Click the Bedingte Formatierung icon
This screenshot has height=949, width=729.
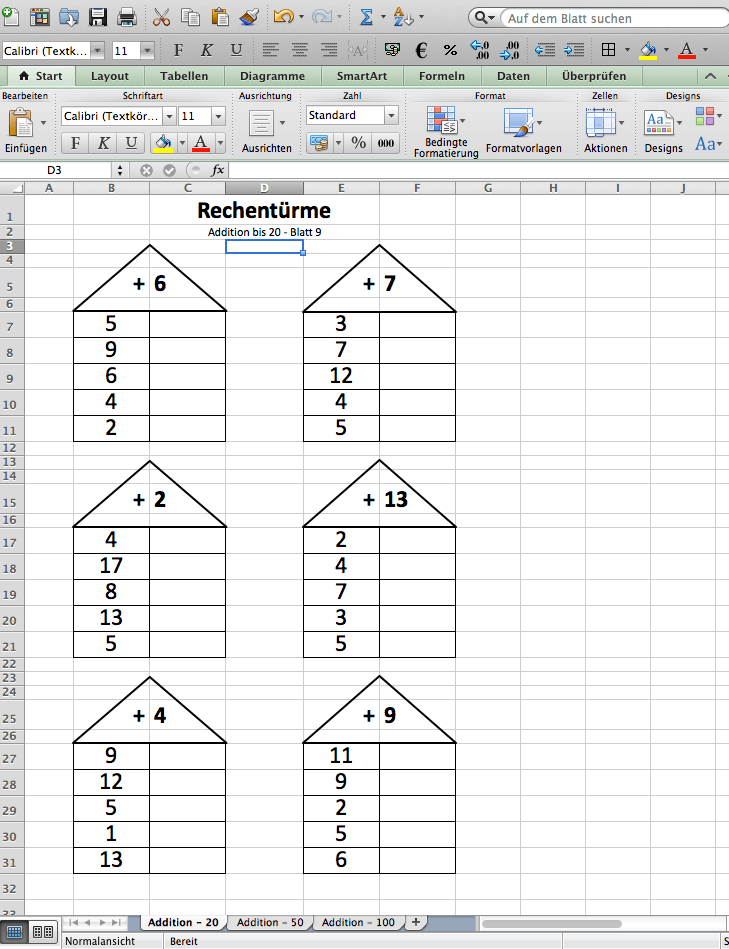pyautogui.click(x=440, y=129)
